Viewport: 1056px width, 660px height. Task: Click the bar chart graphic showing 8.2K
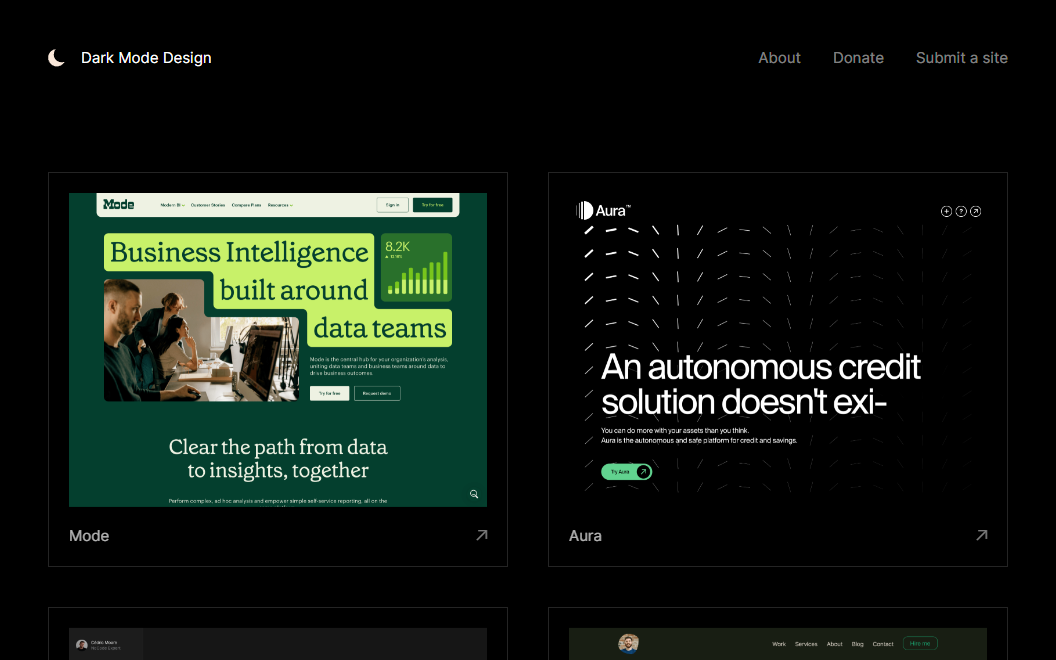tap(417, 268)
